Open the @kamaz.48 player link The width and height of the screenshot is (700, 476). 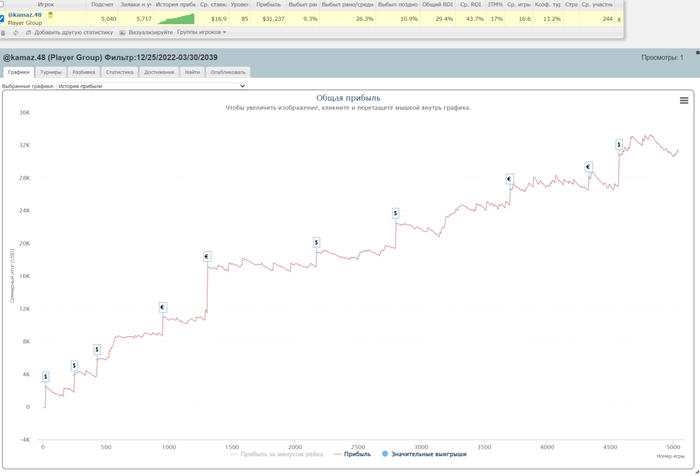point(25,15)
